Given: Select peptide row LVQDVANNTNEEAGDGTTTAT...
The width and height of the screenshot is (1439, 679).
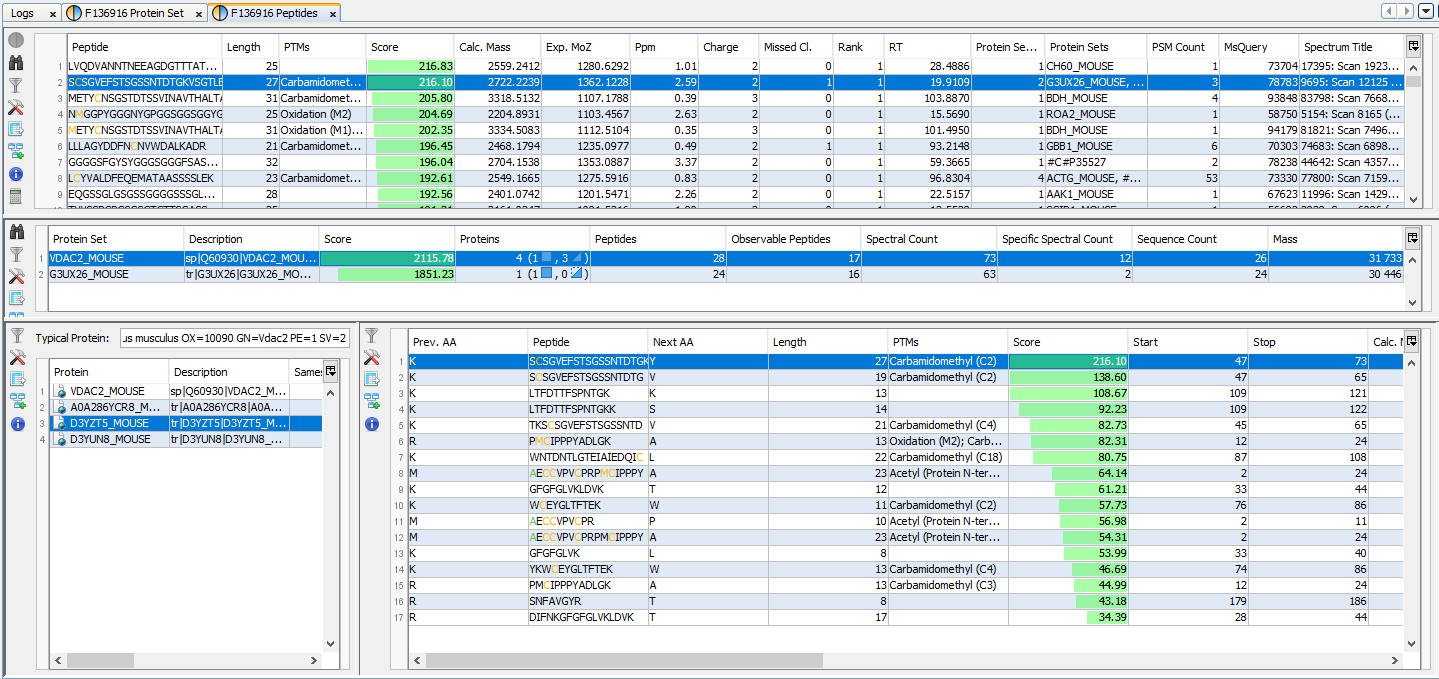Looking at the screenshot, I should coord(736,66).
